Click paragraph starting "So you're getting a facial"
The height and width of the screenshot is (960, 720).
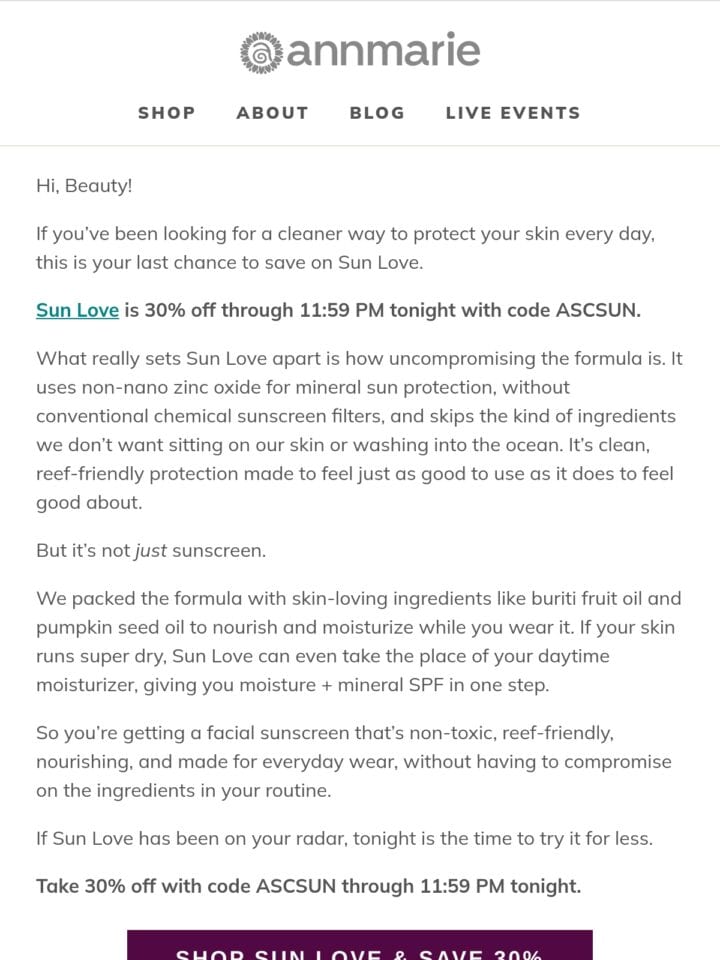pos(354,762)
